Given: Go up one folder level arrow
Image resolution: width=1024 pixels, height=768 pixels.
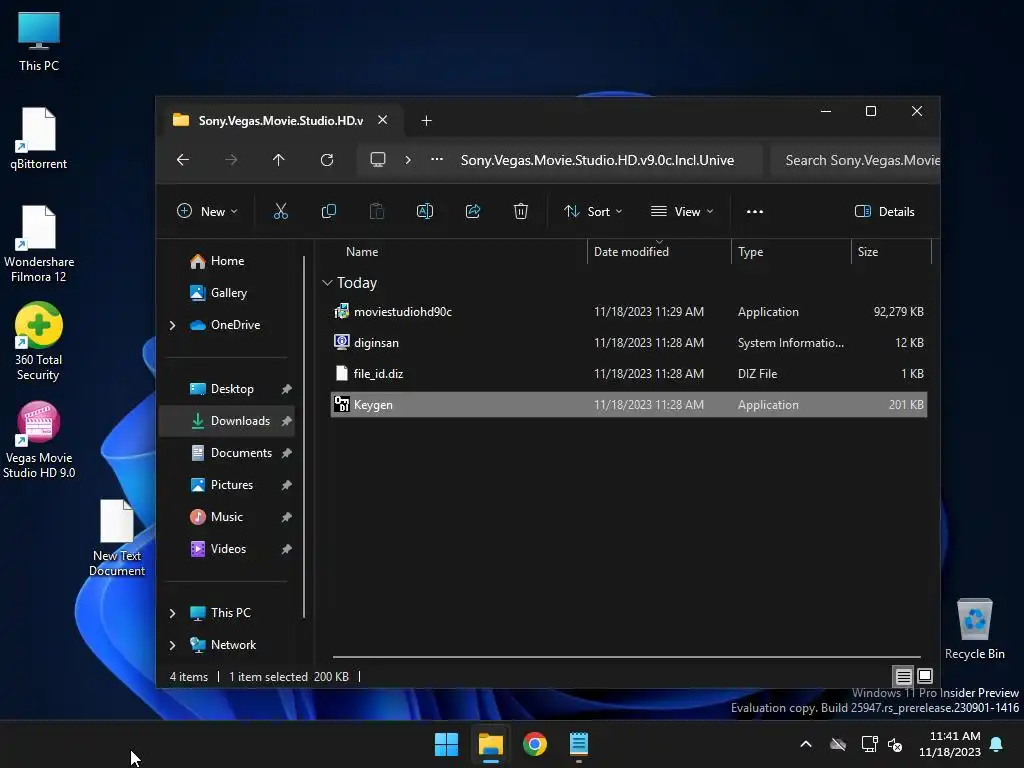Looking at the screenshot, I should point(279,160).
